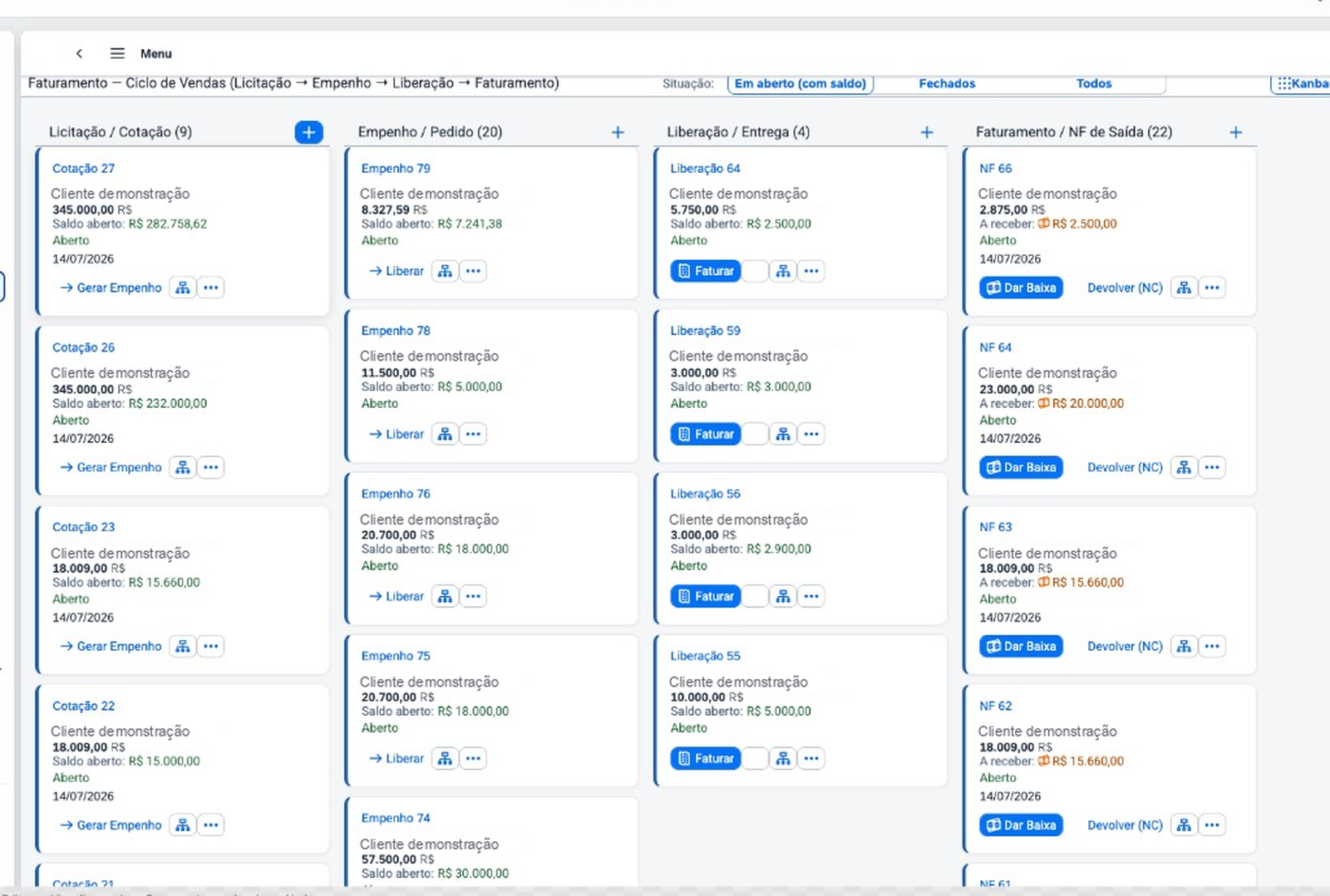Open more options on Cotação 26 card
Image resolution: width=1330 pixels, height=896 pixels.
click(x=211, y=467)
